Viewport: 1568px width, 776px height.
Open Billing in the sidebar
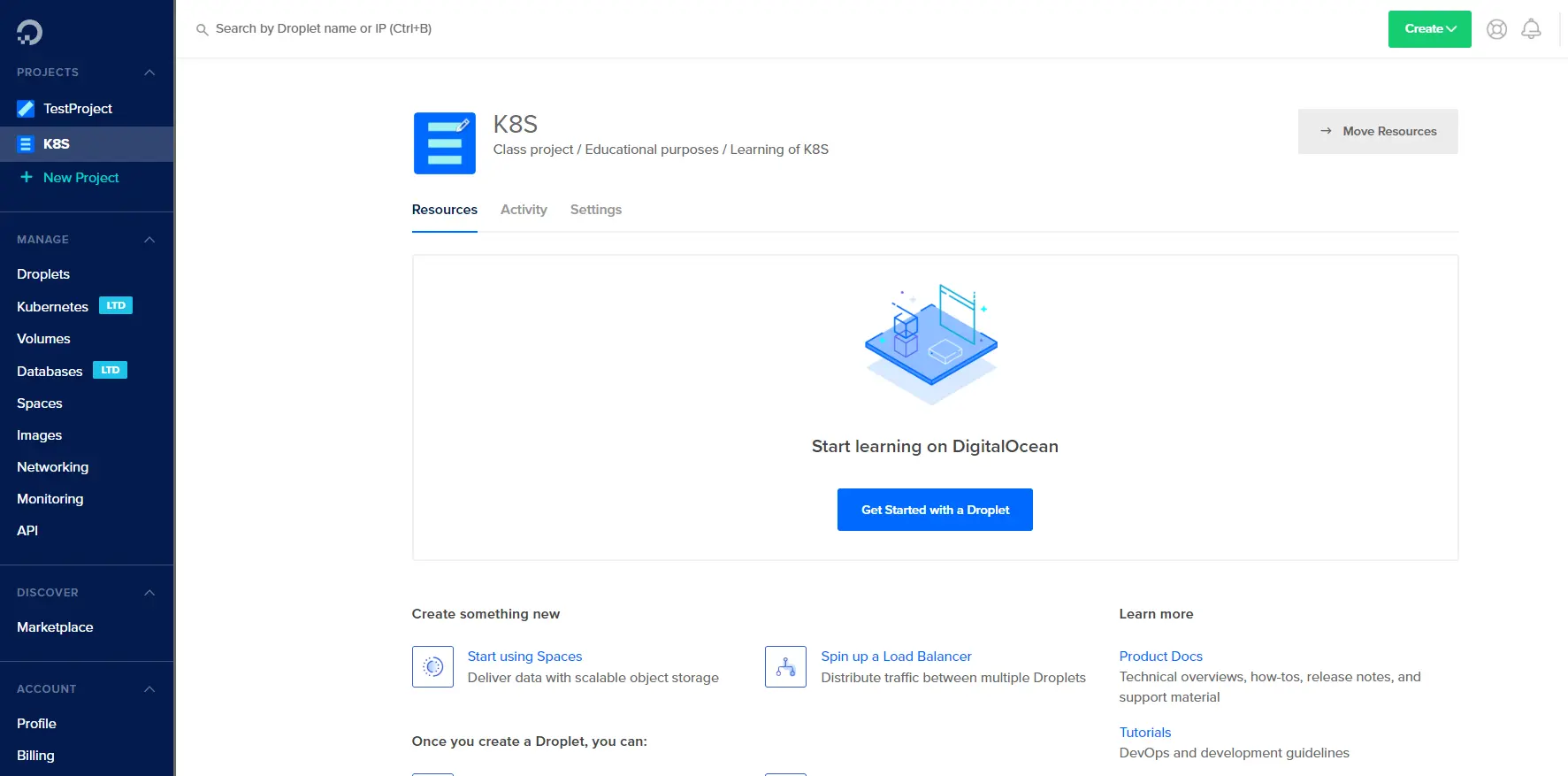(35, 756)
